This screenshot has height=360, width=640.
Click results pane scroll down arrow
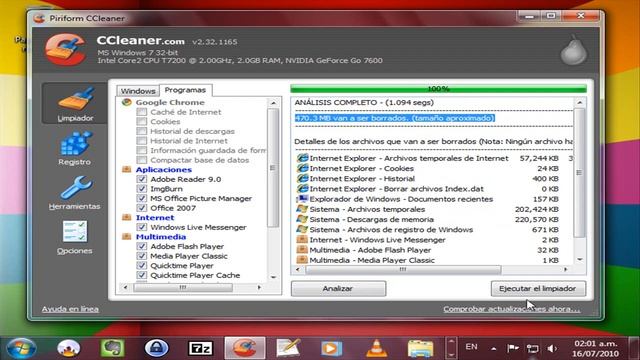pos(580,260)
